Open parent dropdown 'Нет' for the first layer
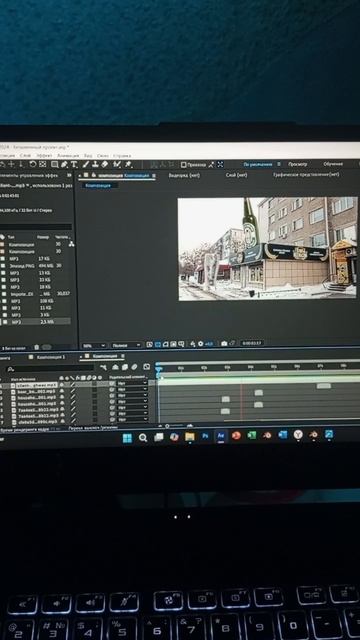 pyautogui.click(x=132, y=384)
